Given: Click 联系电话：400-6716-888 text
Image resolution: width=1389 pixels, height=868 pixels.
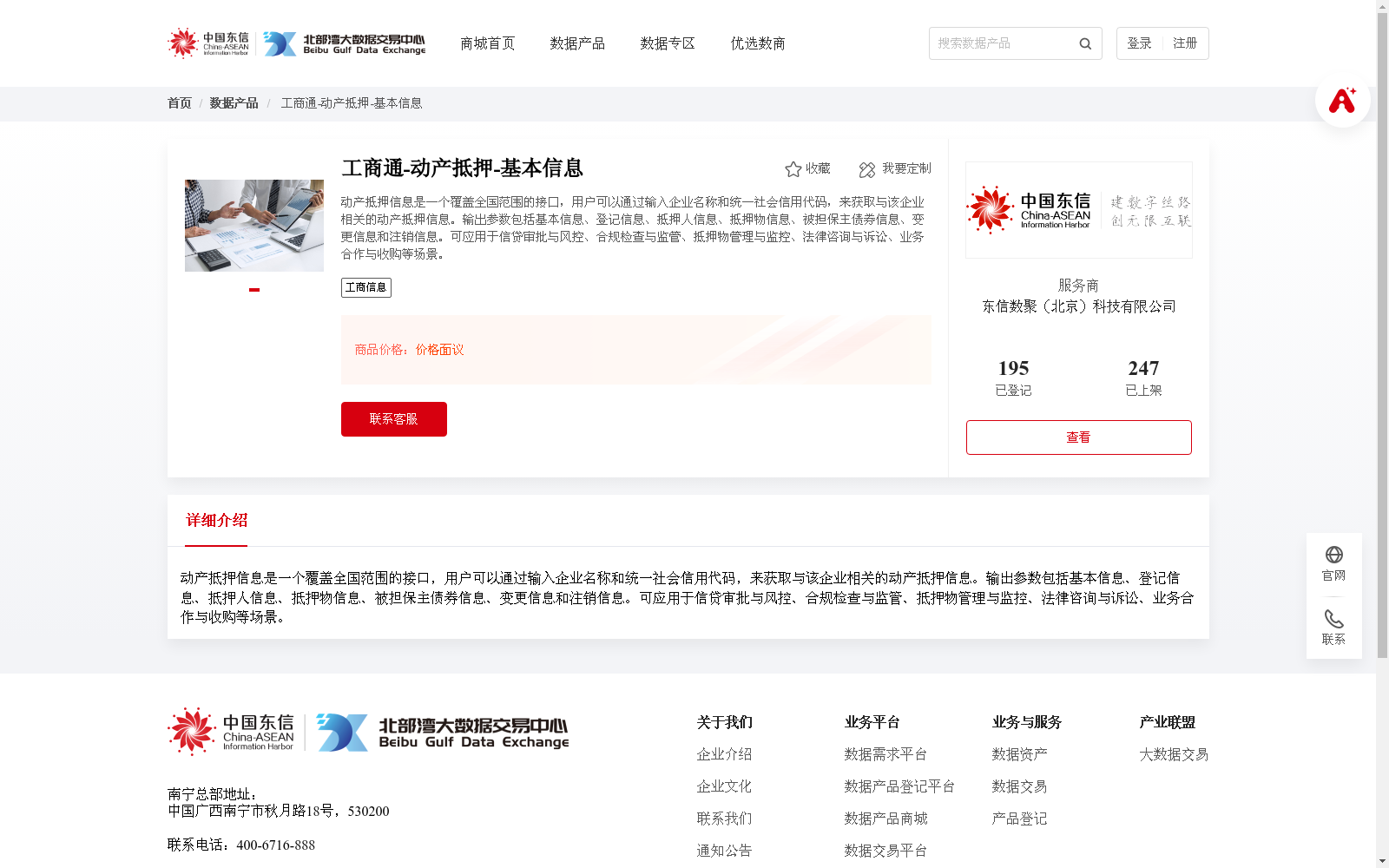Looking at the screenshot, I should 241,845.
